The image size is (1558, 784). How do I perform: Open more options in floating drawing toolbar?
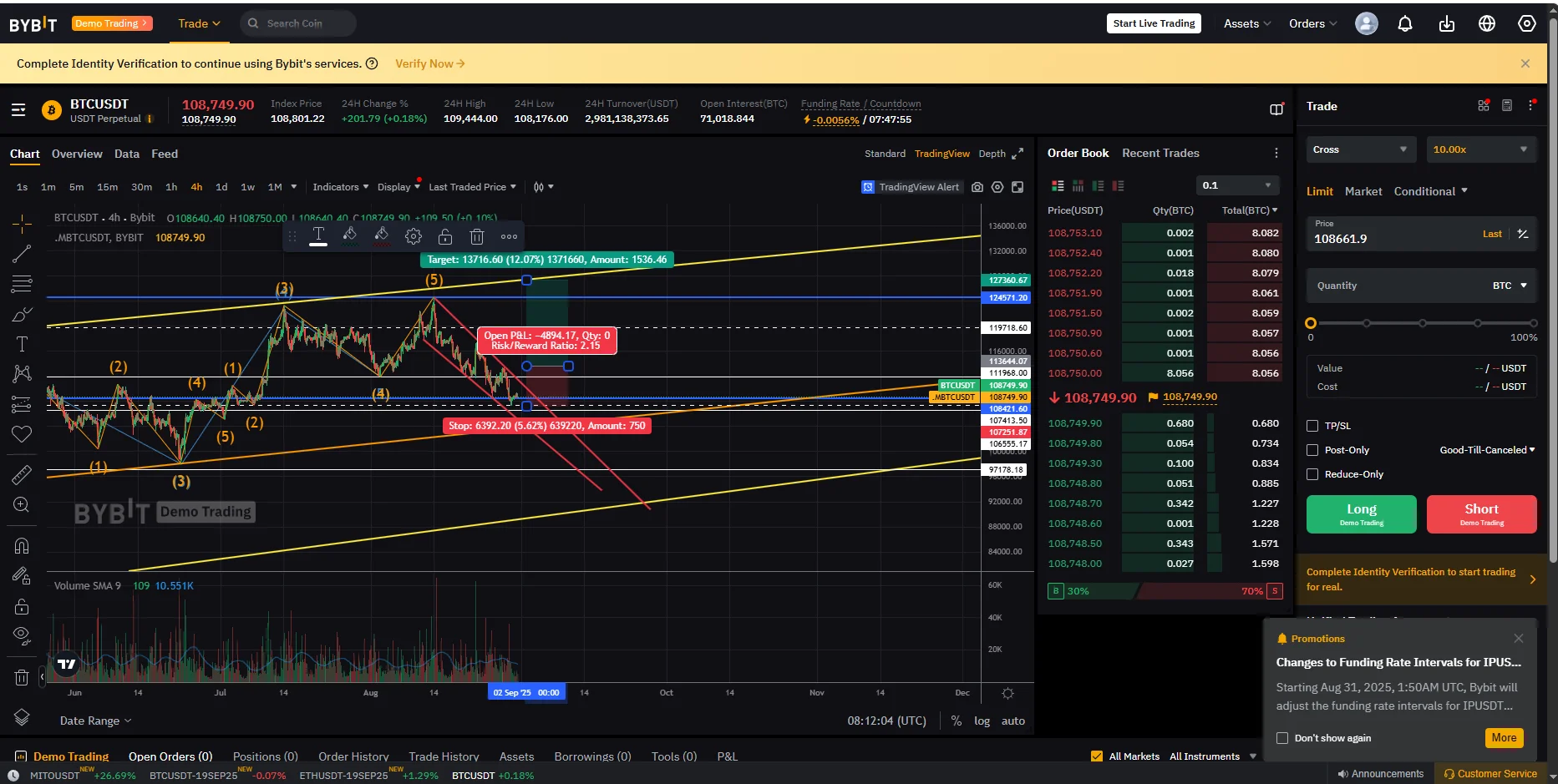point(509,236)
